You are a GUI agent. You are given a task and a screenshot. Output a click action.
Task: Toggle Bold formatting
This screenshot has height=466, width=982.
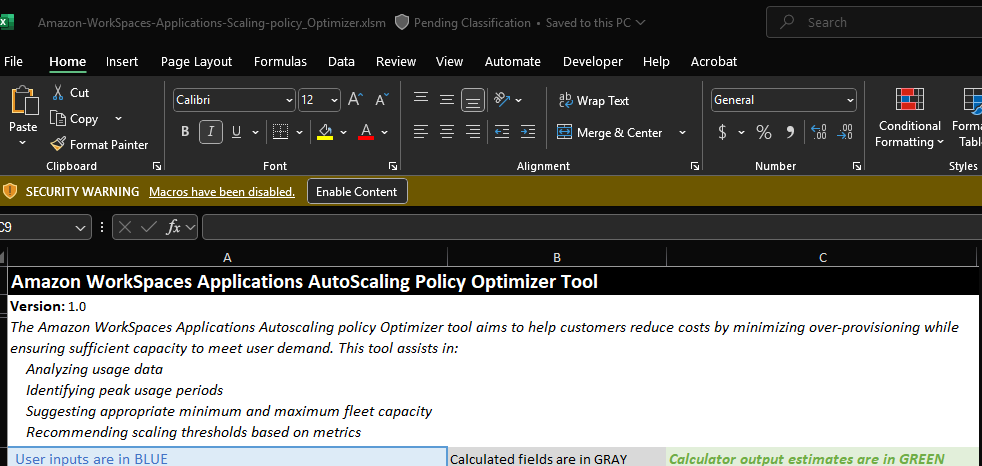click(x=185, y=132)
